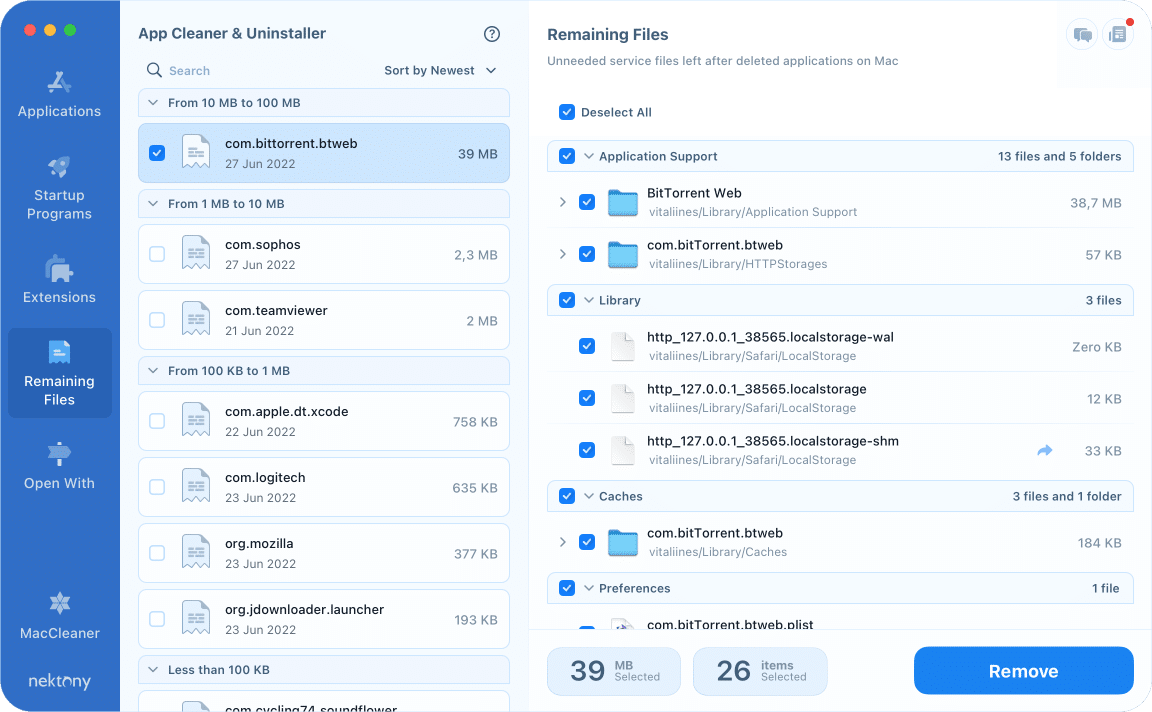Toggle the Deselect All checkbox
This screenshot has width=1152, height=712.
[x=568, y=112]
